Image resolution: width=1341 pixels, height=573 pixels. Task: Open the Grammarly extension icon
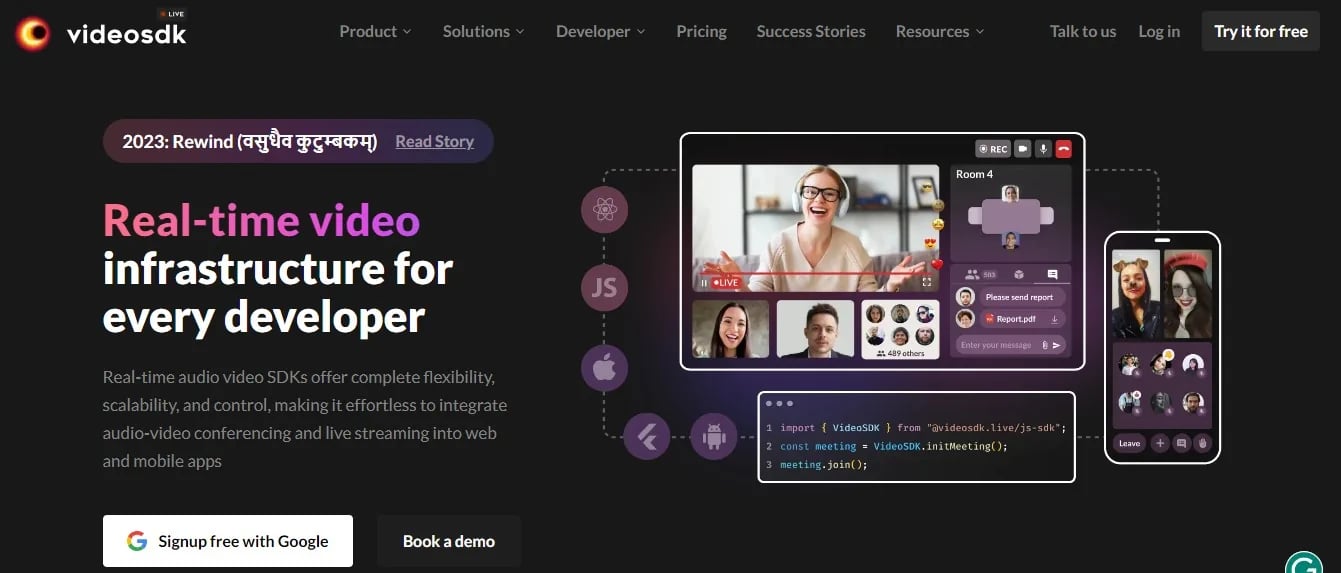click(x=1303, y=561)
